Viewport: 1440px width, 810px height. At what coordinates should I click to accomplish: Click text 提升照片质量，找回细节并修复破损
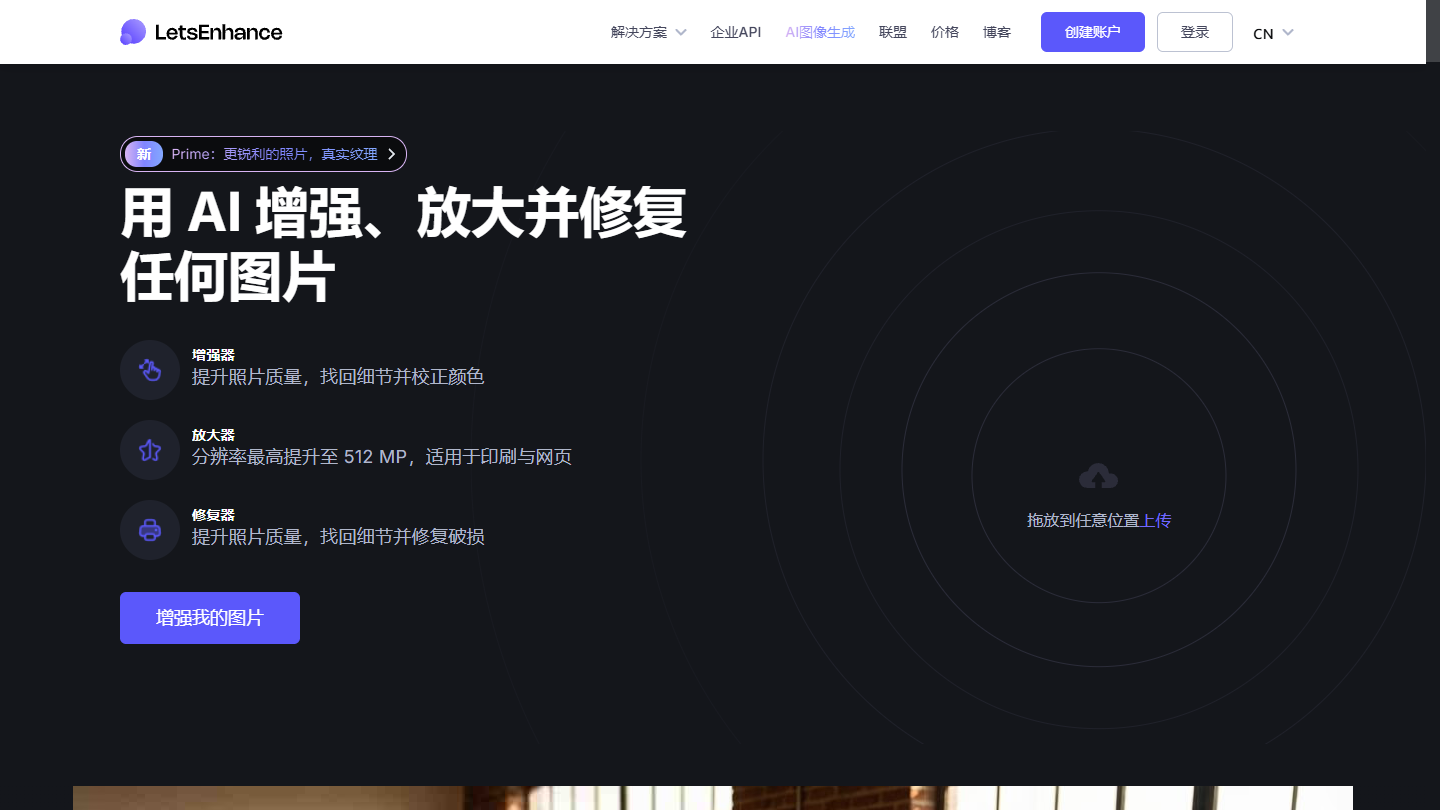pyautogui.click(x=338, y=537)
